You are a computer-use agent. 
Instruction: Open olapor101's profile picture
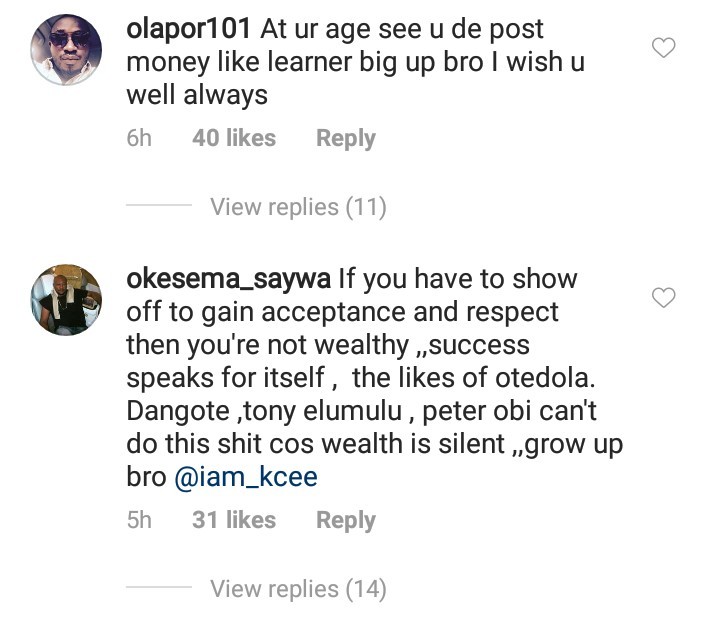point(67,50)
